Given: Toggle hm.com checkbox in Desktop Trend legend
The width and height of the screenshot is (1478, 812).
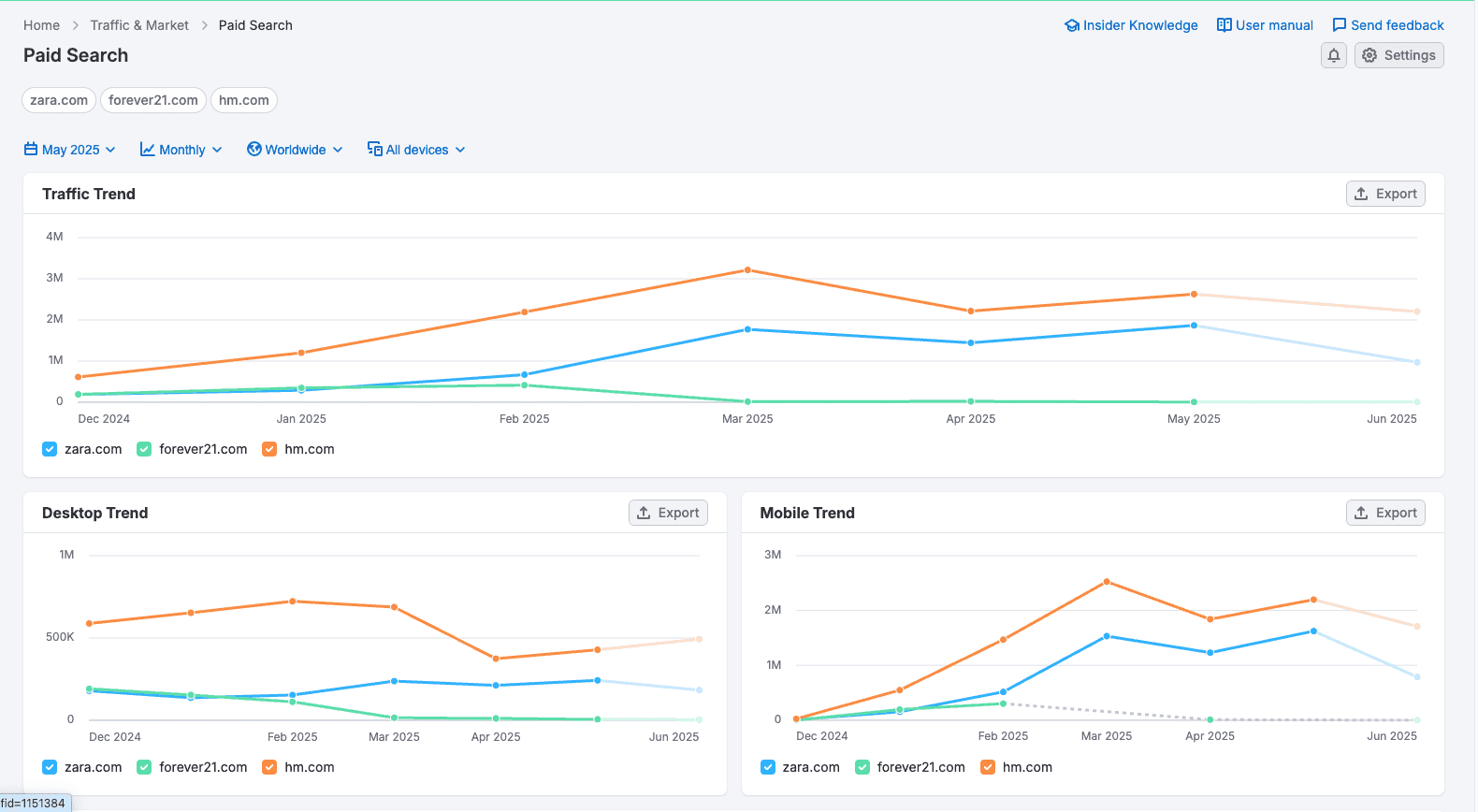Looking at the screenshot, I should point(269,767).
